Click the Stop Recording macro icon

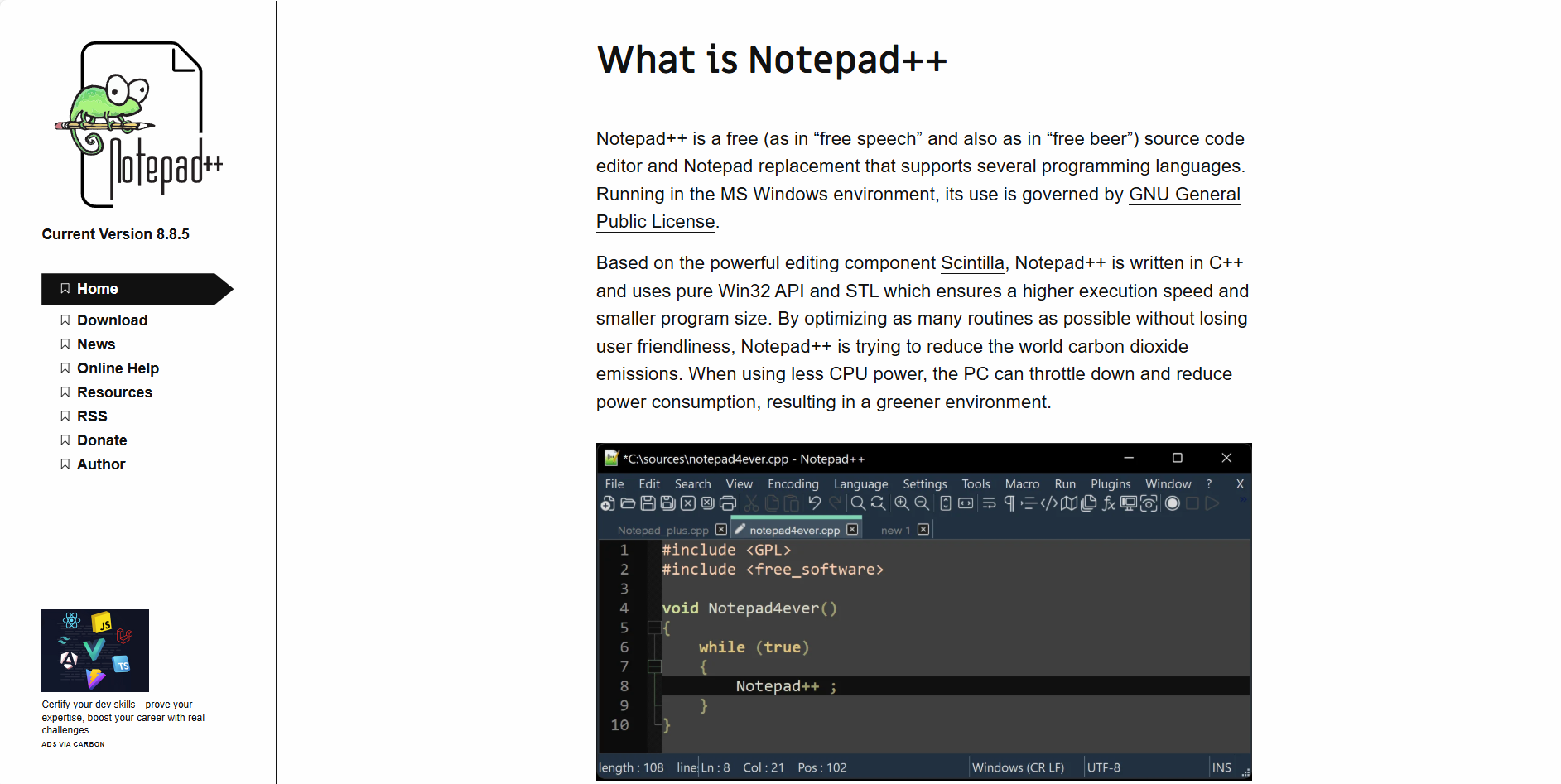(1192, 503)
